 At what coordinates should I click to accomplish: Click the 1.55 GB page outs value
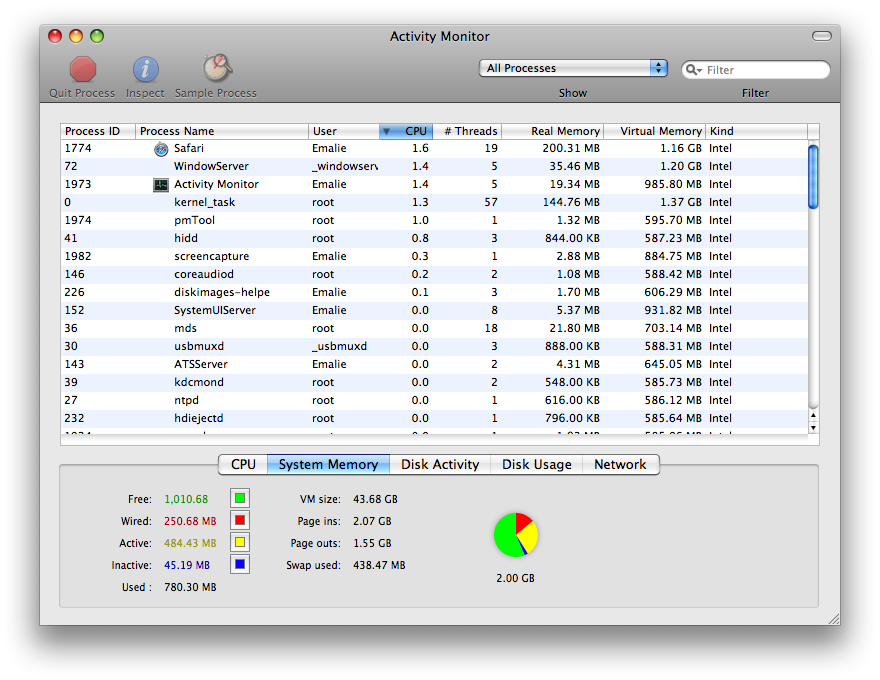coord(372,543)
